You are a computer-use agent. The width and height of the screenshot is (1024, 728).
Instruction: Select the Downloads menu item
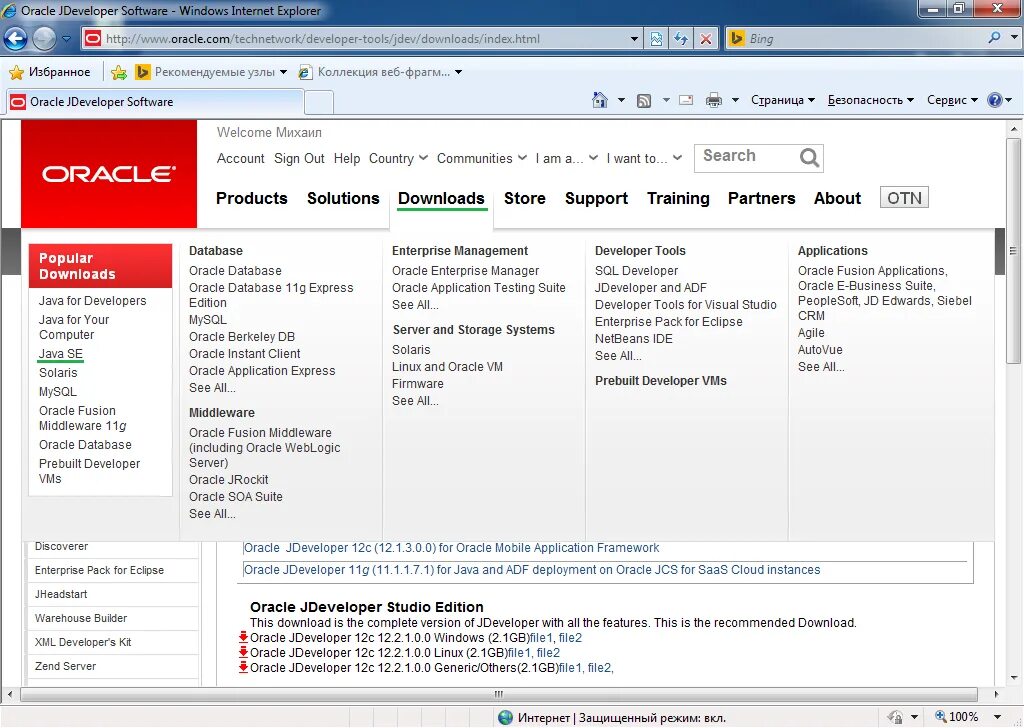(441, 198)
